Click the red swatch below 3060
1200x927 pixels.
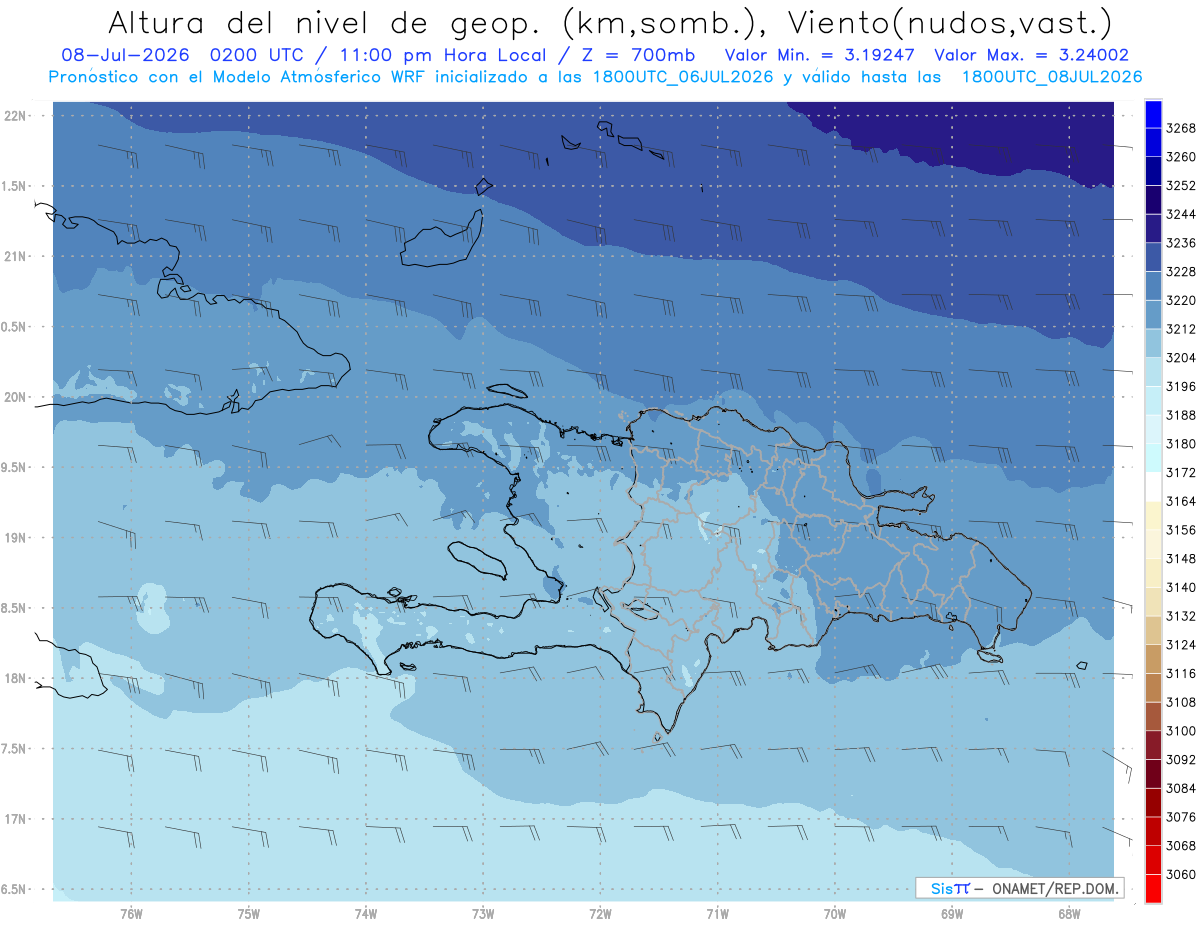coord(1153,887)
